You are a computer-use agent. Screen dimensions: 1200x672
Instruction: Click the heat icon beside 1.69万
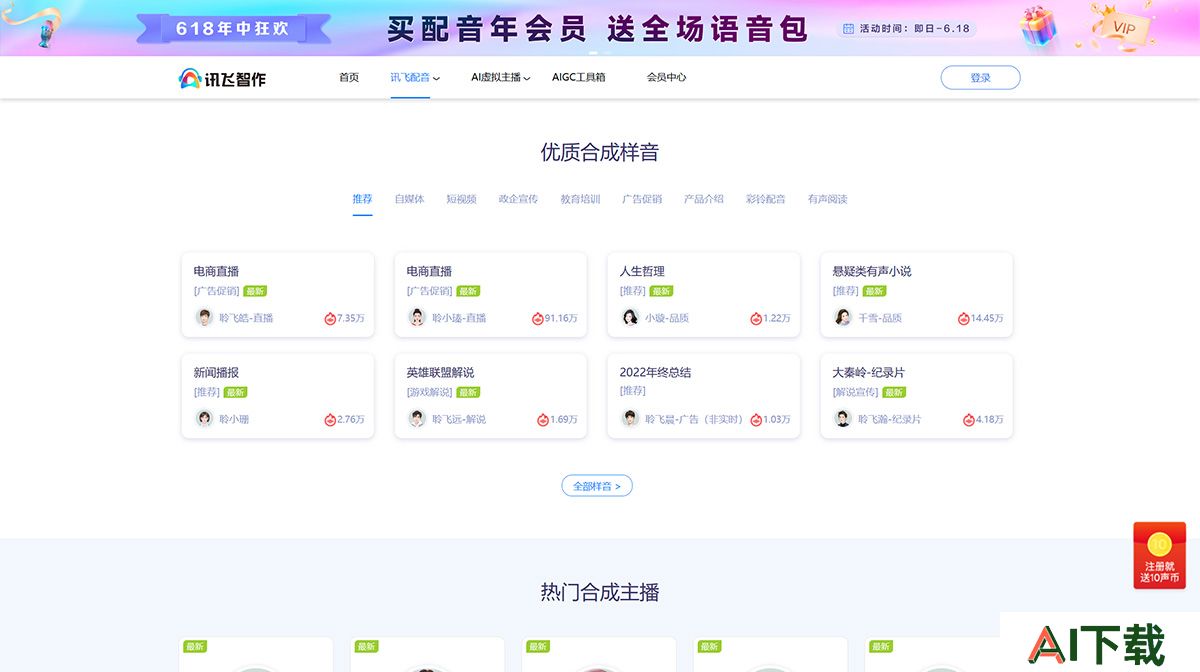(543, 419)
